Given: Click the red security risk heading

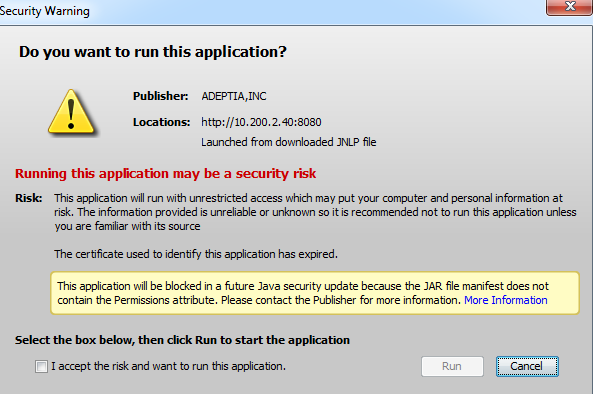Looking at the screenshot, I should tap(165, 174).
